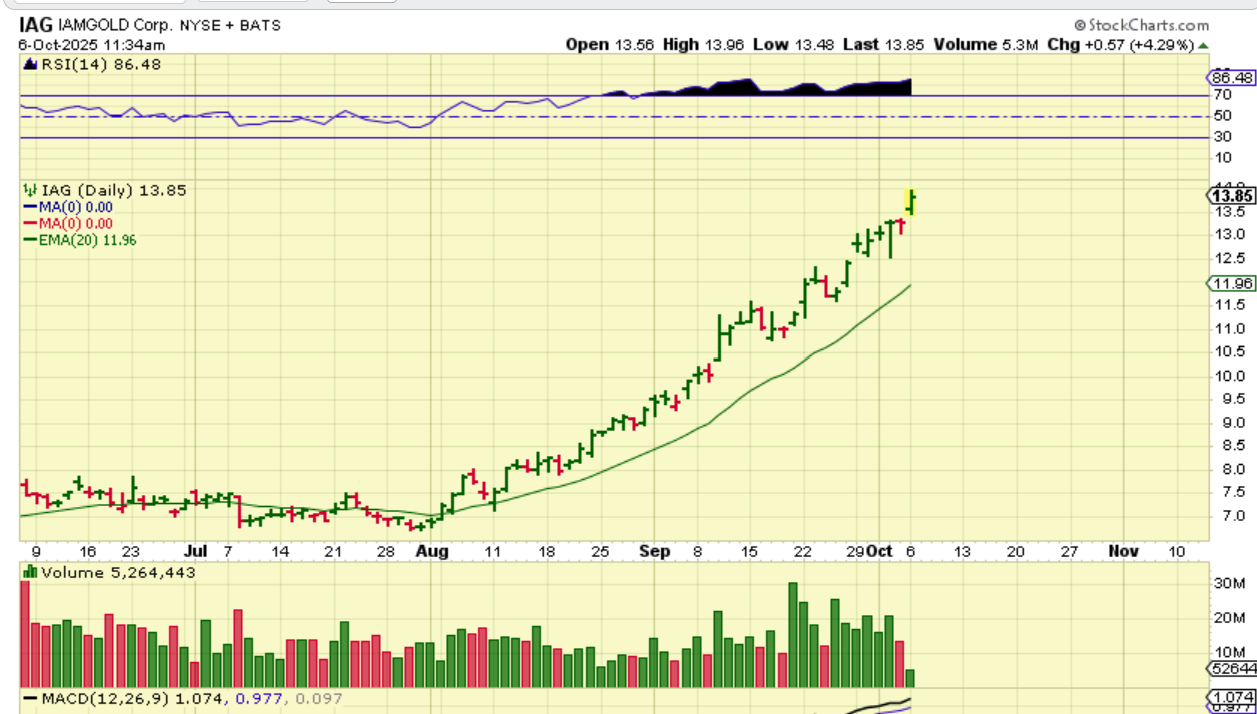Click the 30M volume axis label
This screenshot has width=1257, height=714.
[1229, 583]
